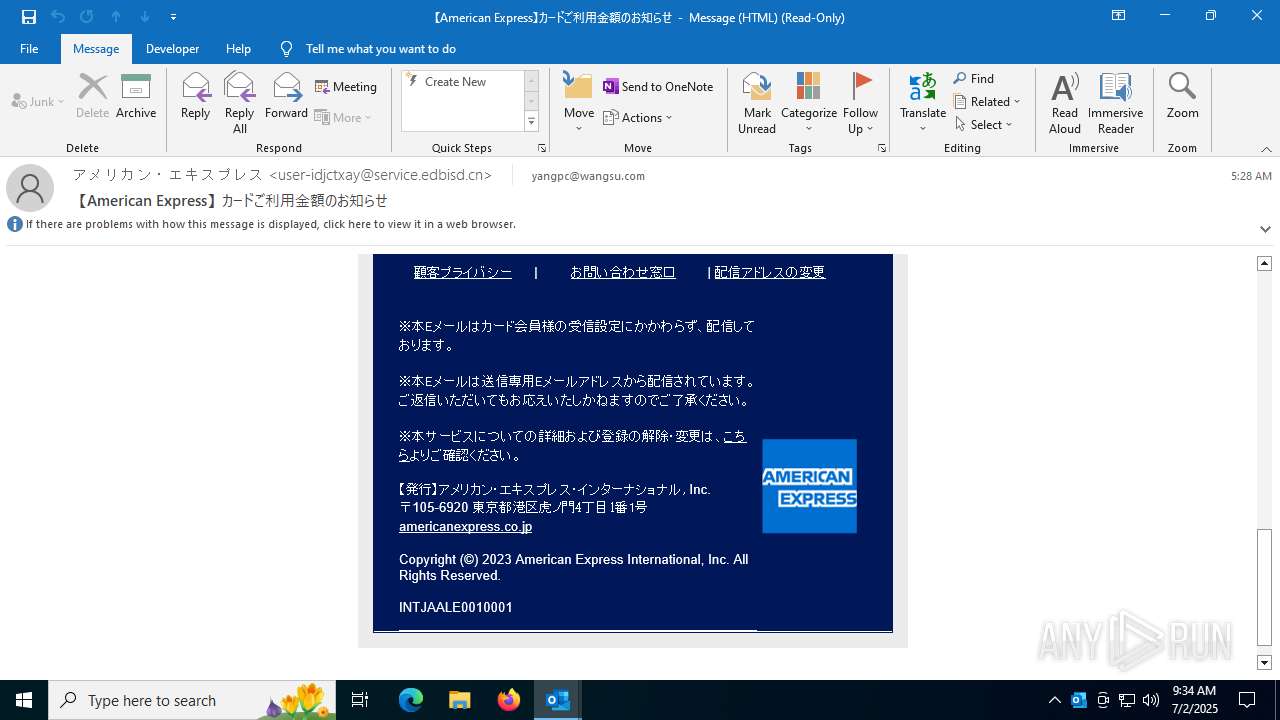
Task: Open the File tab
Action: pyautogui.click(x=29, y=49)
